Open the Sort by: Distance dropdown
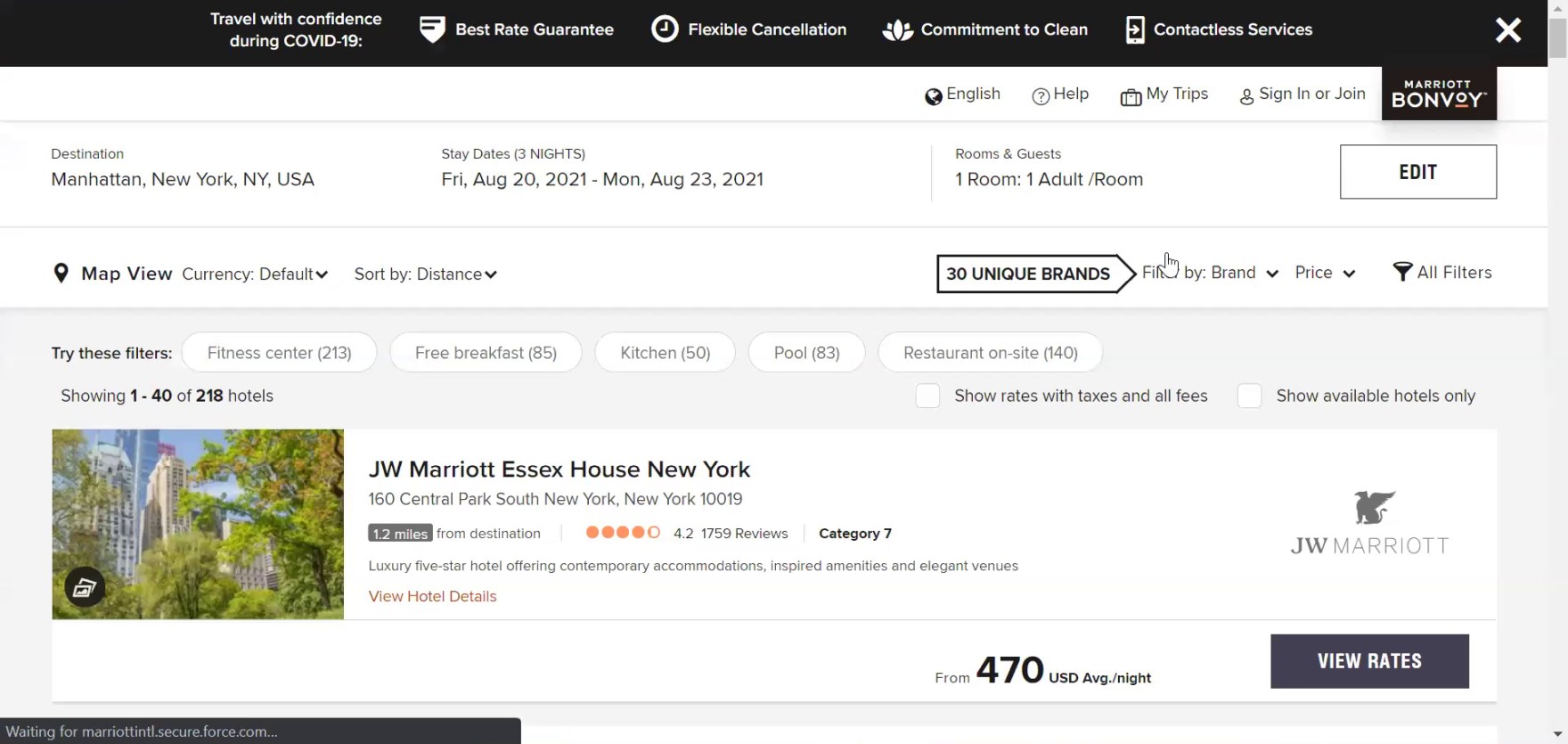The image size is (1568, 744). pos(425,274)
